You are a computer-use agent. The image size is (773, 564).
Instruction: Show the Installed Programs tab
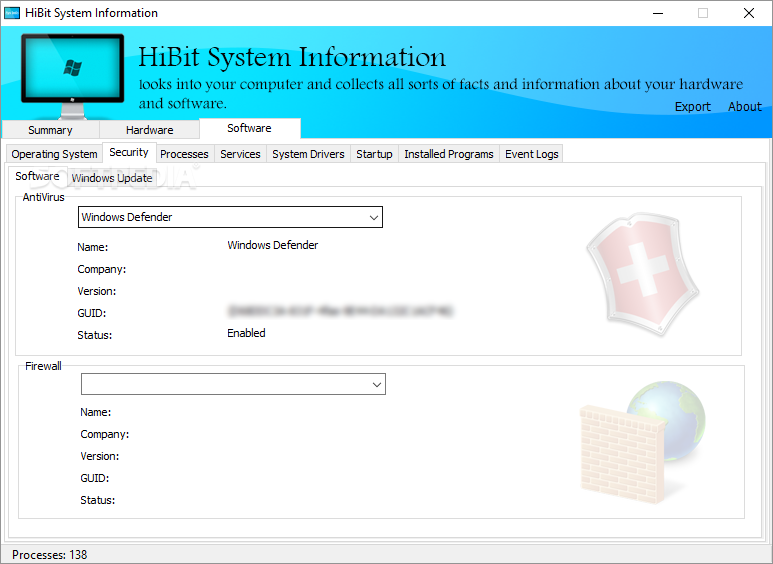point(449,154)
